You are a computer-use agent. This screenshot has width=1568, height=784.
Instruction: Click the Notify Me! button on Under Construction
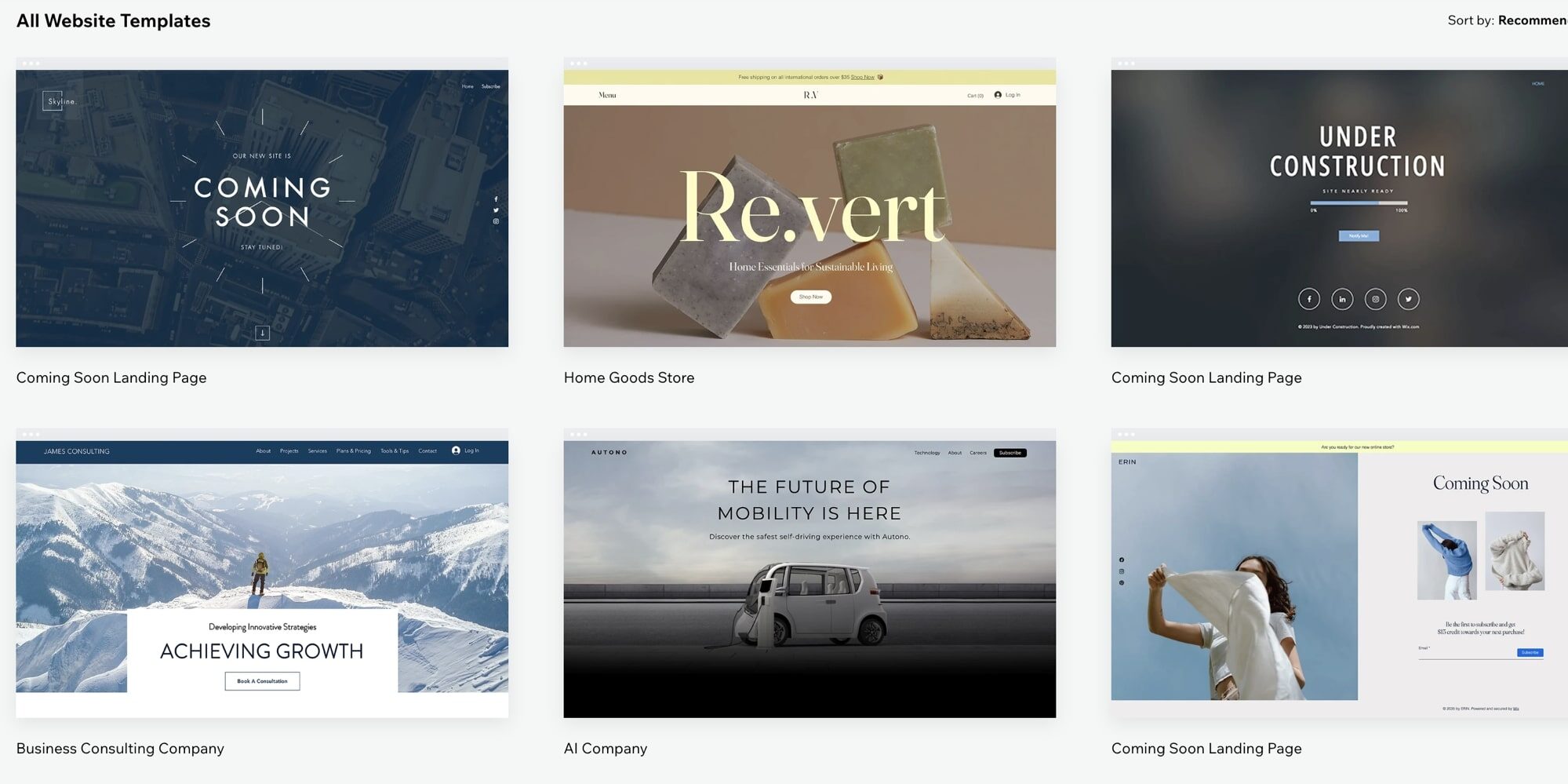(x=1358, y=235)
